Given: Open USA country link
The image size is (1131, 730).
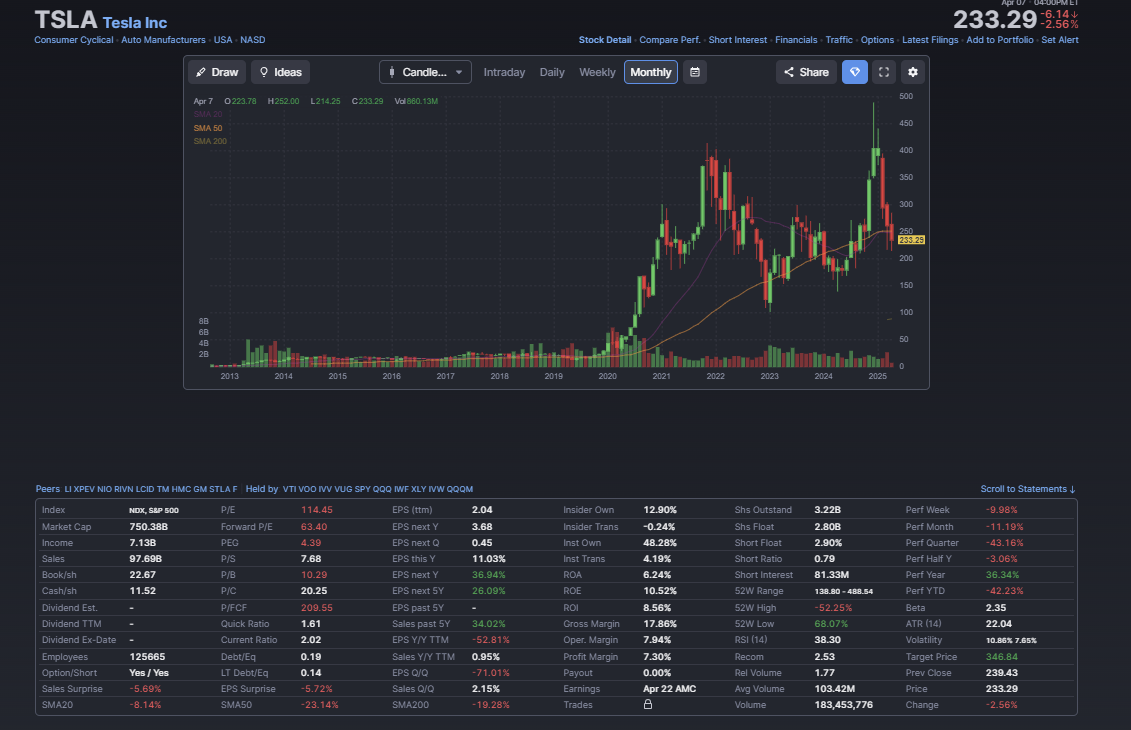Looking at the screenshot, I should click(223, 40).
